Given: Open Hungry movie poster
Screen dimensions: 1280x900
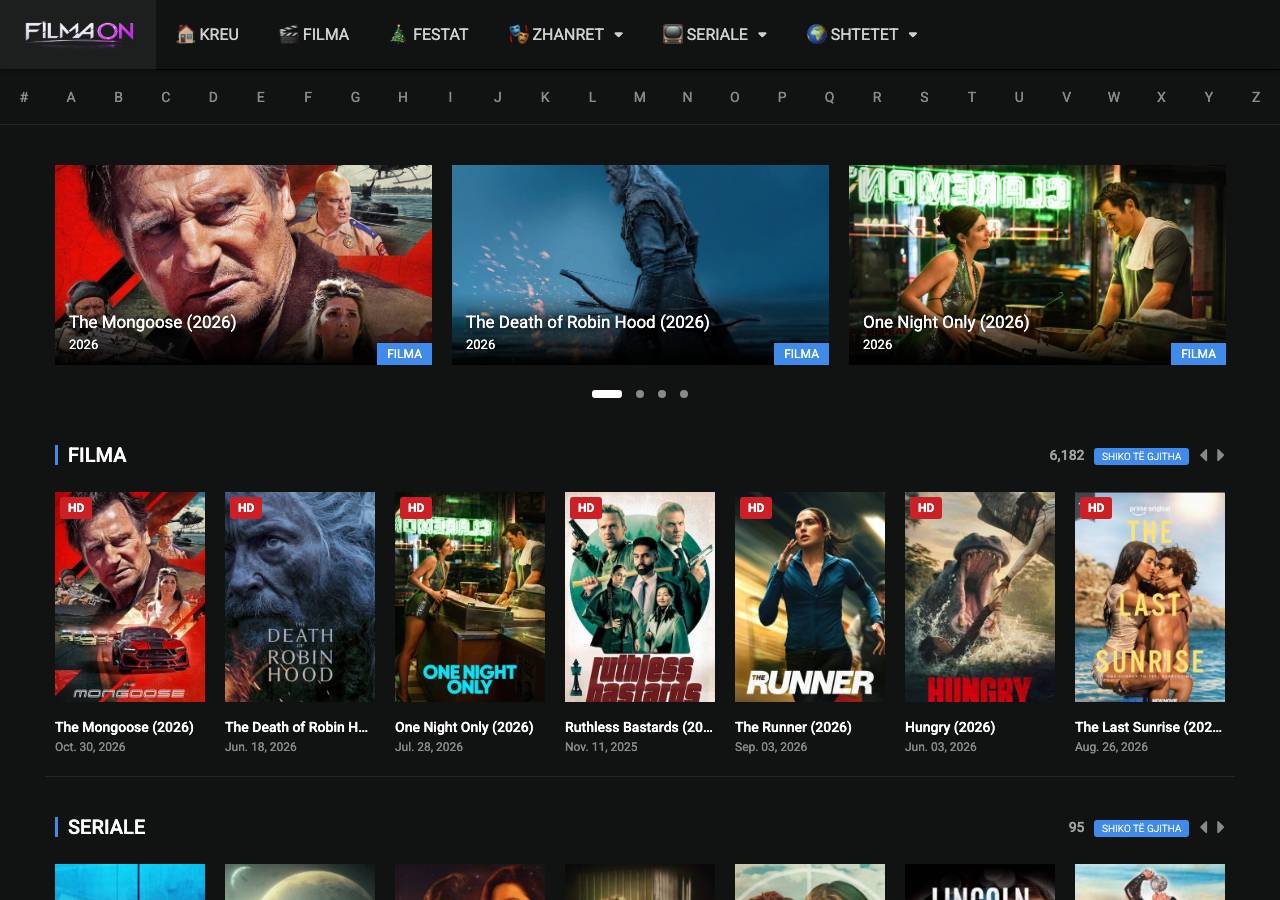Looking at the screenshot, I should tap(980, 597).
